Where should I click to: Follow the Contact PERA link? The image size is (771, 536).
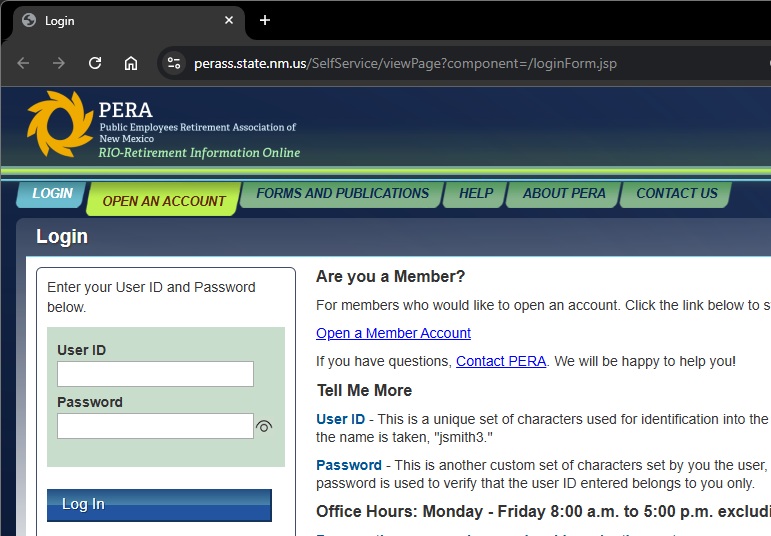pyautogui.click(x=501, y=361)
